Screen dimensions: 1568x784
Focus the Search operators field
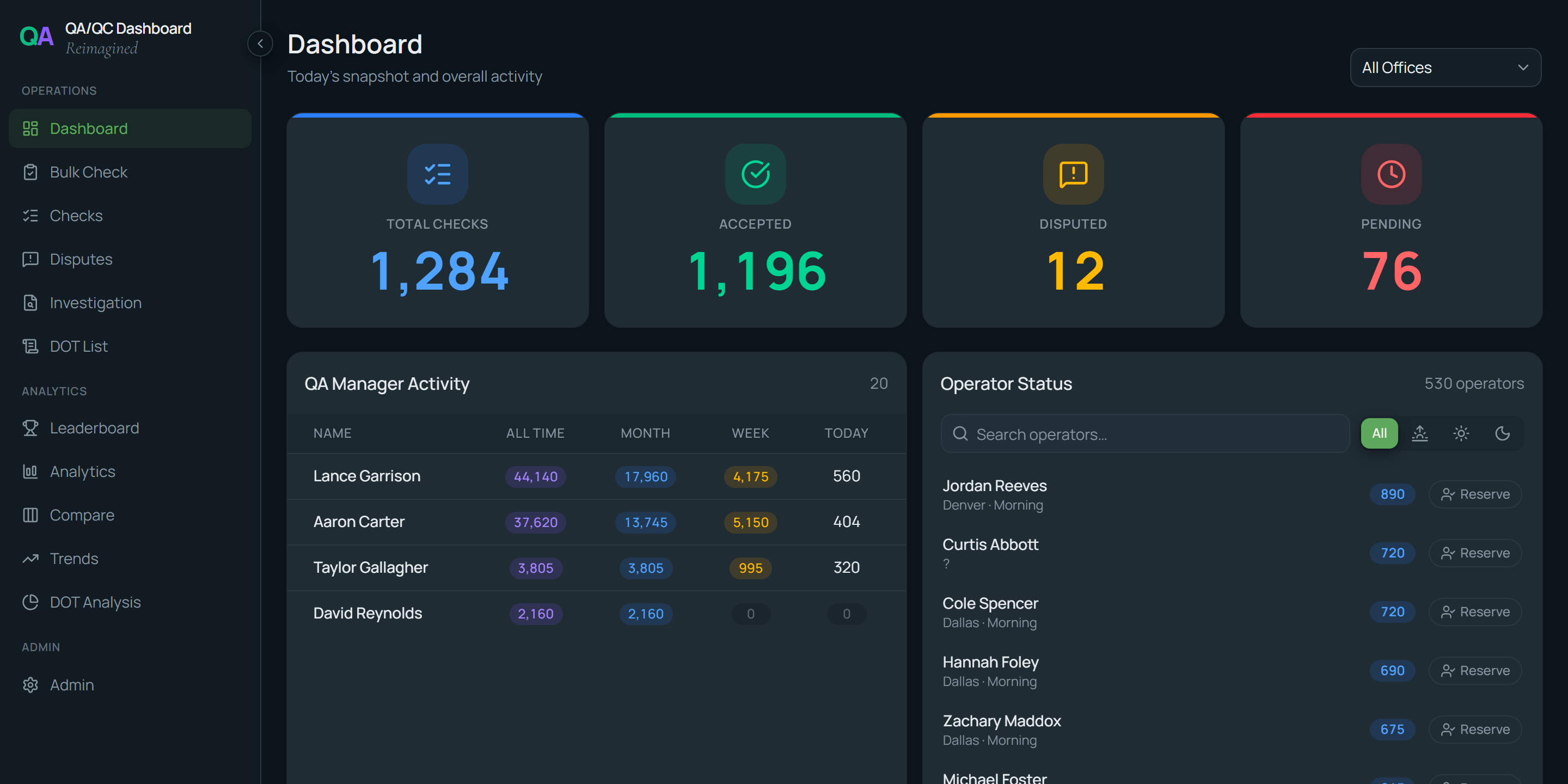(1145, 433)
